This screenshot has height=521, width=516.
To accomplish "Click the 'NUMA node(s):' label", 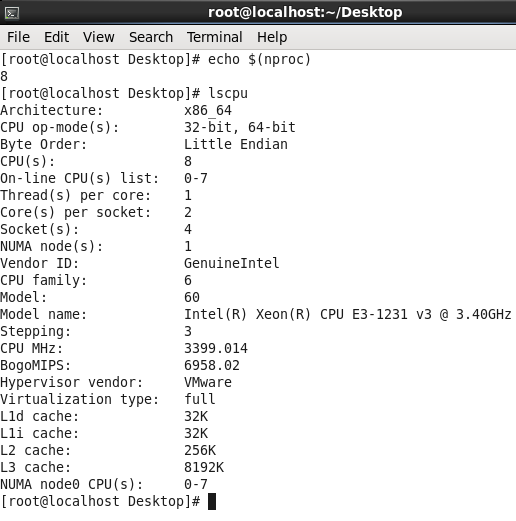I will (51, 246).
